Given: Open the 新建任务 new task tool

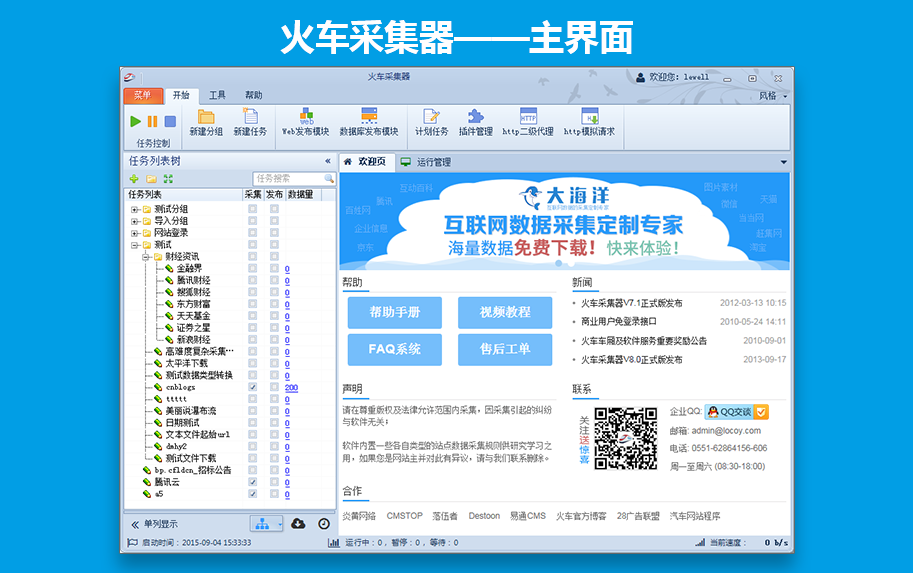Looking at the screenshot, I should pos(250,122).
